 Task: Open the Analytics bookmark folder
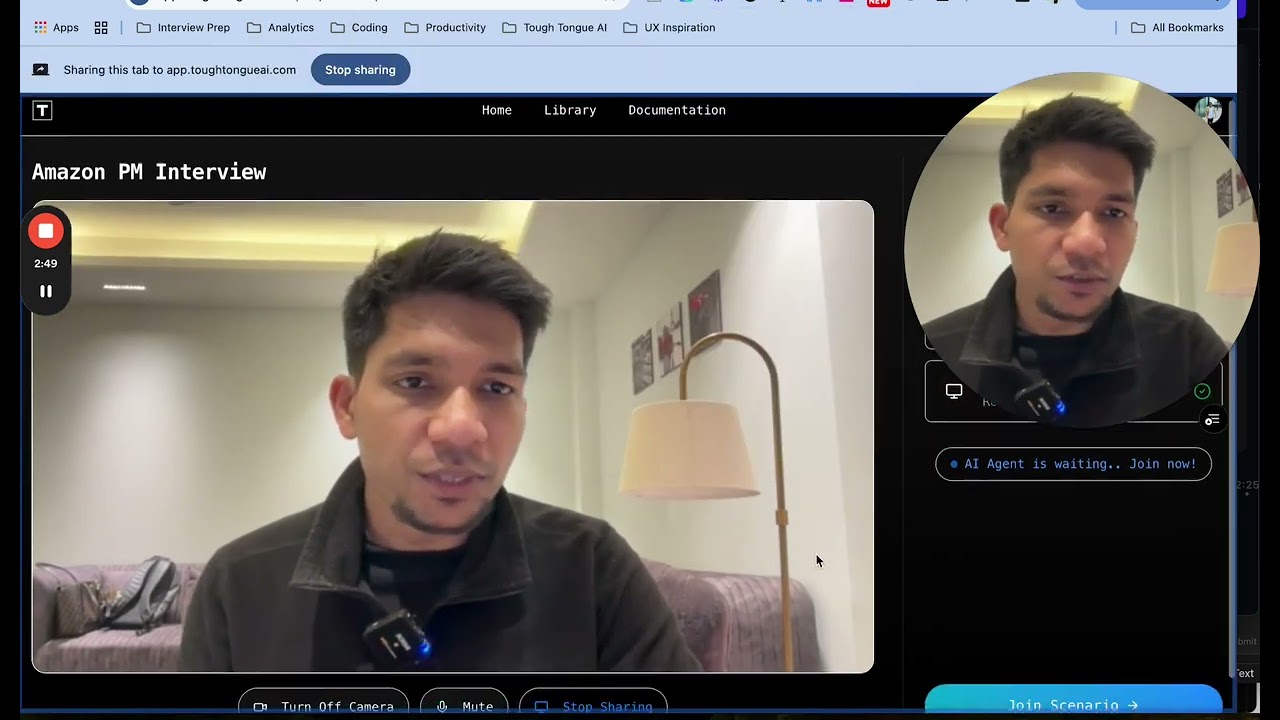pos(280,28)
